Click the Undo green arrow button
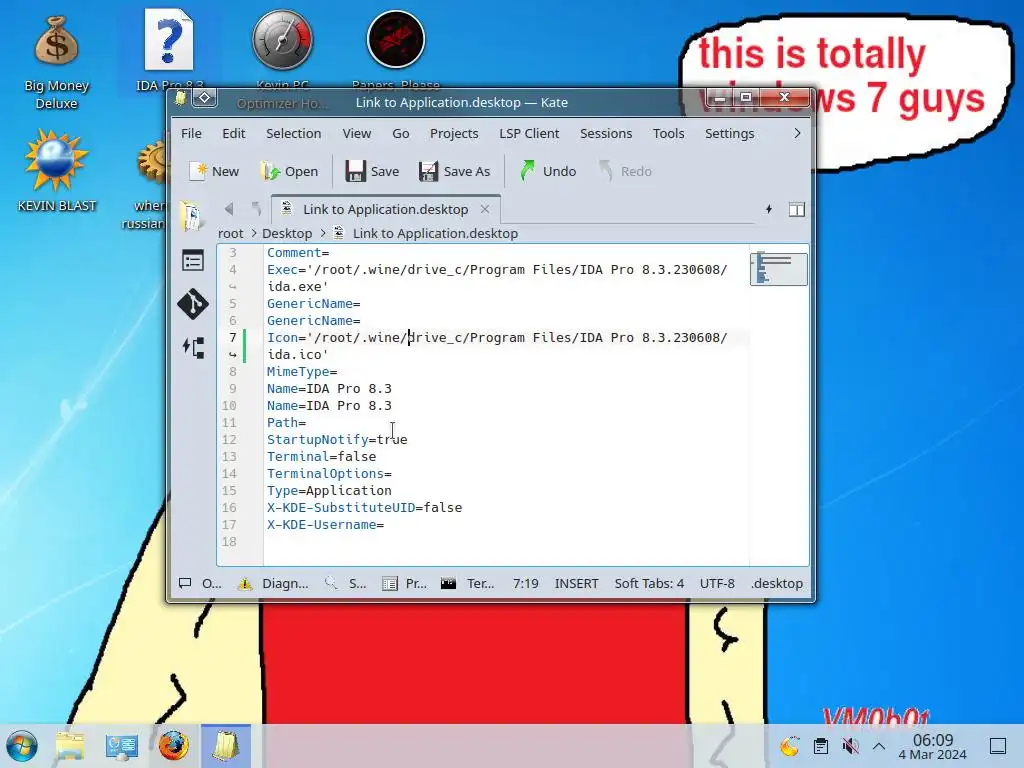Image resolution: width=1024 pixels, height=768 pixels. tap(548, 171)
